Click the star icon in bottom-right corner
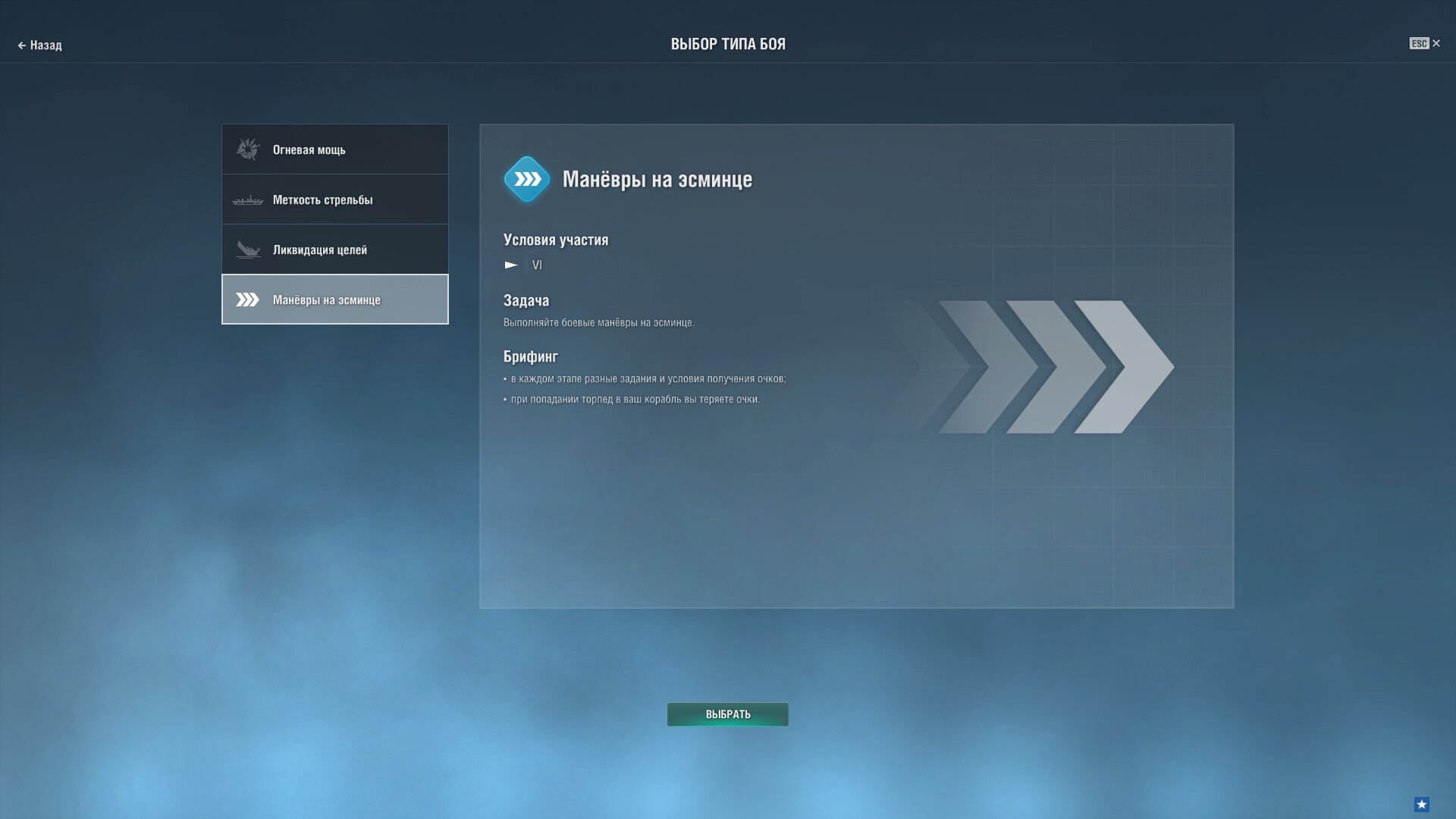The width and height of the screenshot is (1456, 819). tap(1422, 805)
